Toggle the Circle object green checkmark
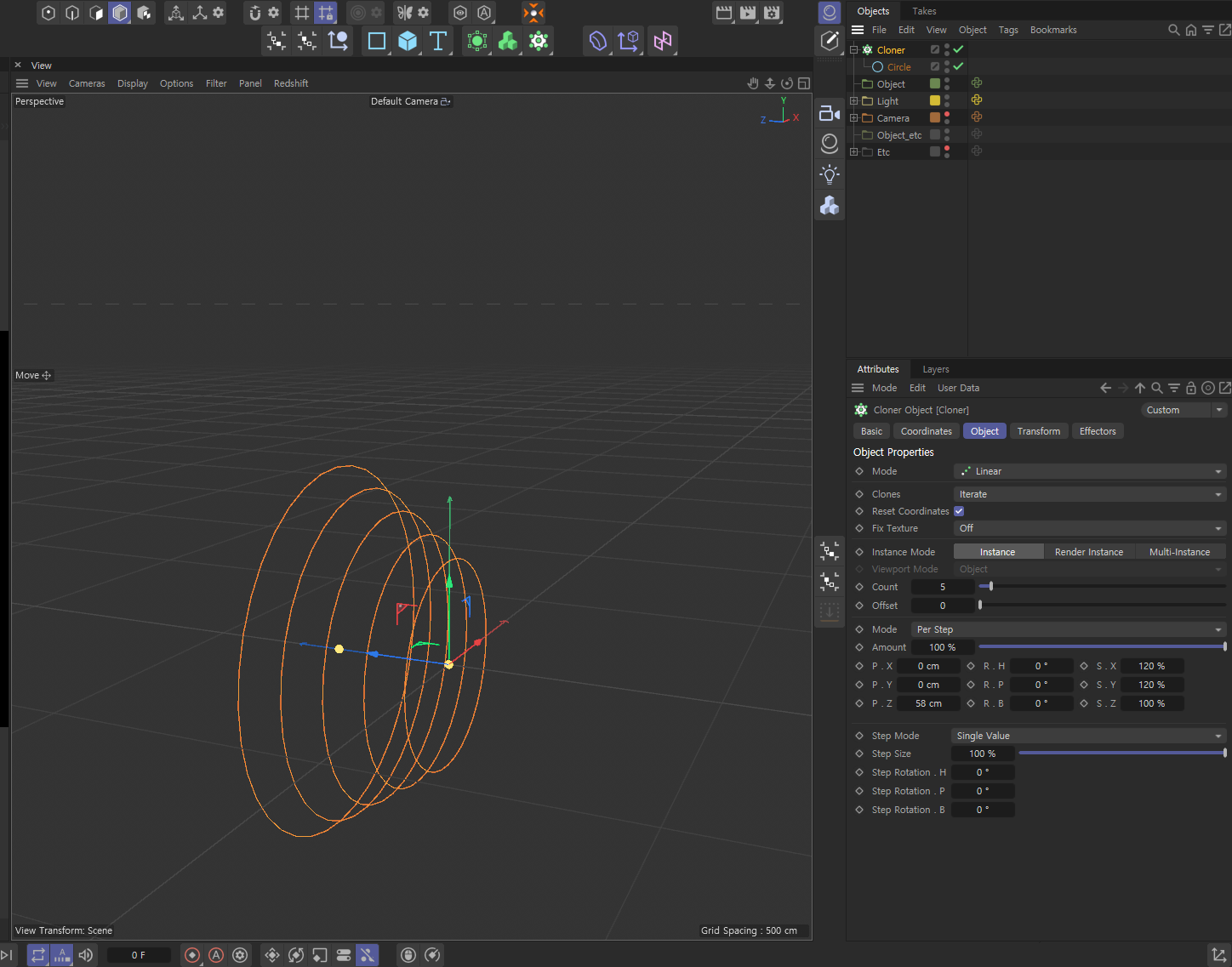Screen dimensions: 1232x967 pos(959,66)
